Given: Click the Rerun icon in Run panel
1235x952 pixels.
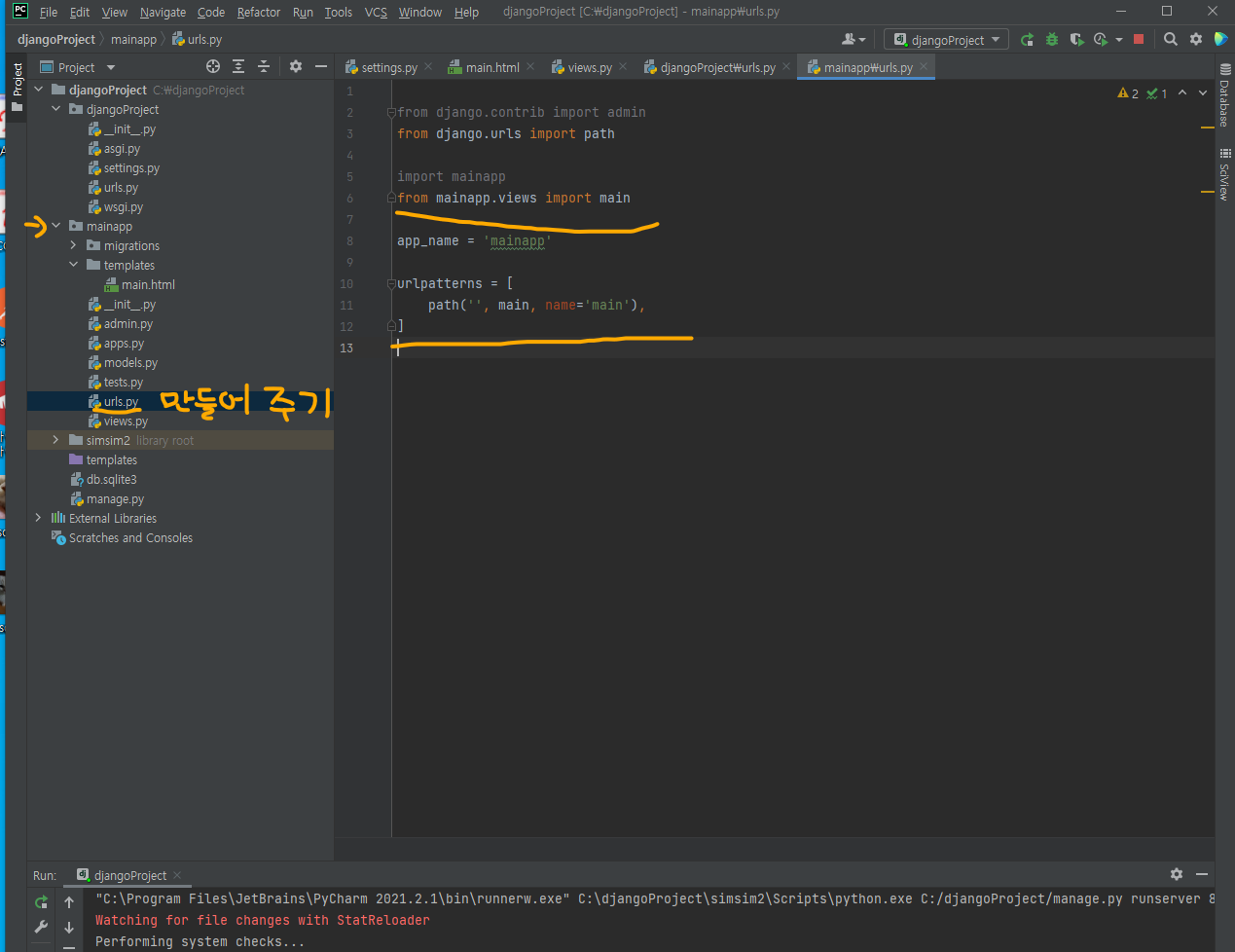Looking at the screenshot, I should [41, 902].
